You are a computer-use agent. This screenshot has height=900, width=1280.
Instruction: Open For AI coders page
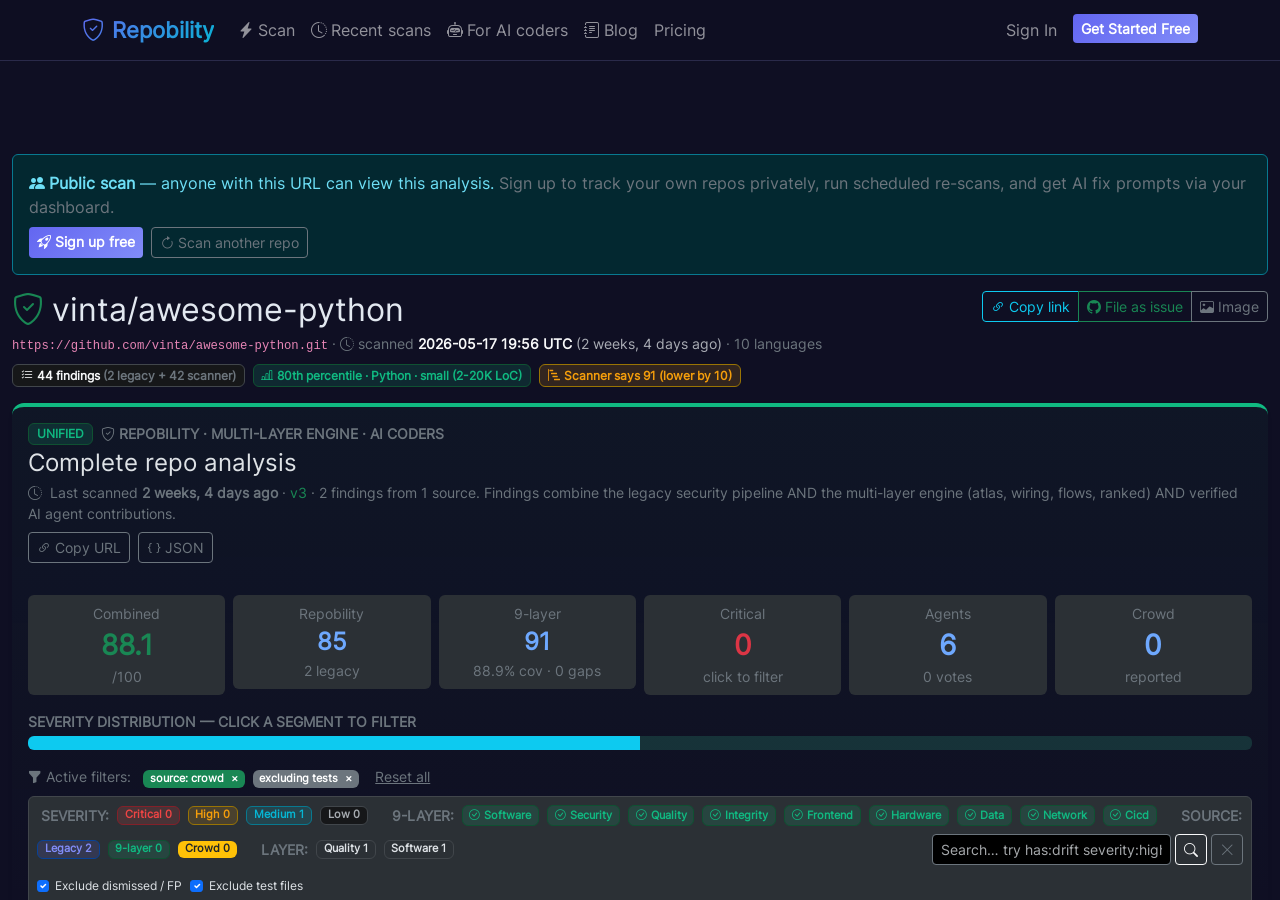(508, 30)
